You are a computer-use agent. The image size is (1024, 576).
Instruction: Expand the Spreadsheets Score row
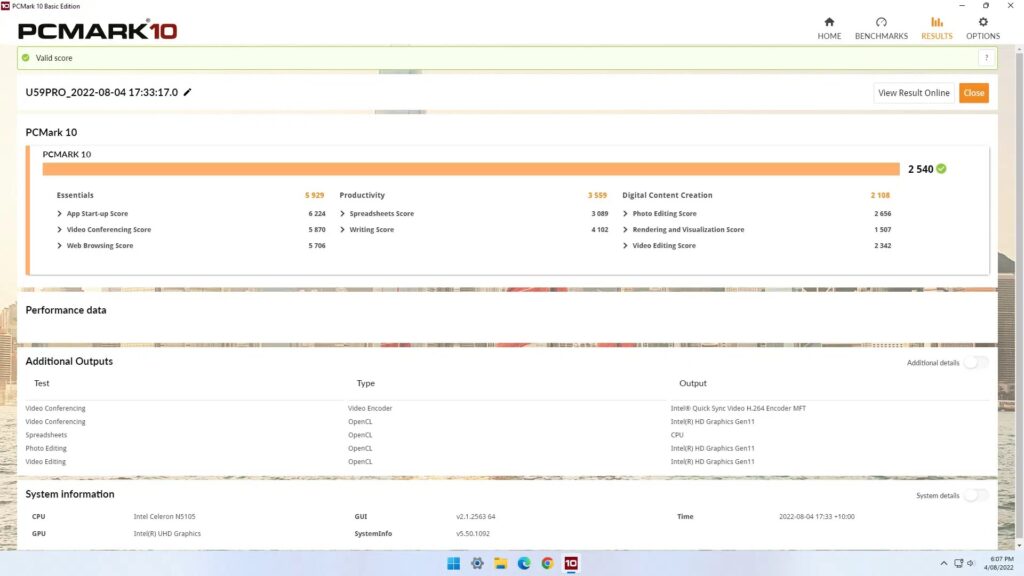[343, 214]
